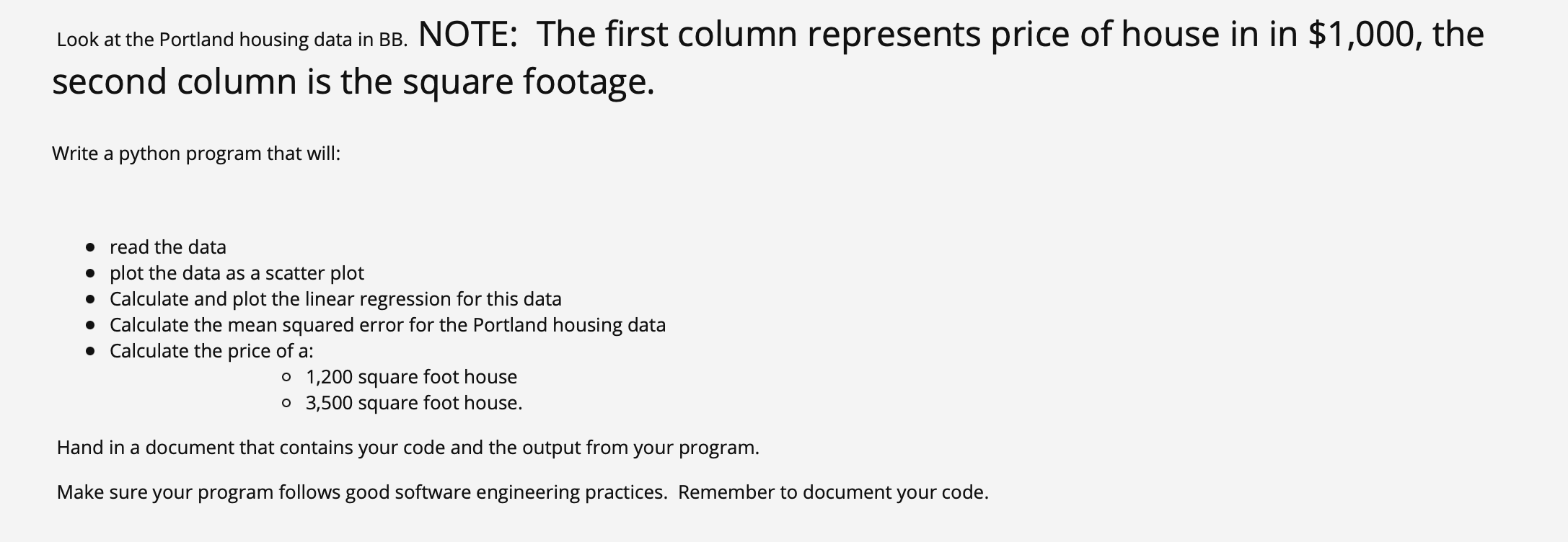
Task: Click the mean squared error bullet text
Action: (x=387, y=325)
